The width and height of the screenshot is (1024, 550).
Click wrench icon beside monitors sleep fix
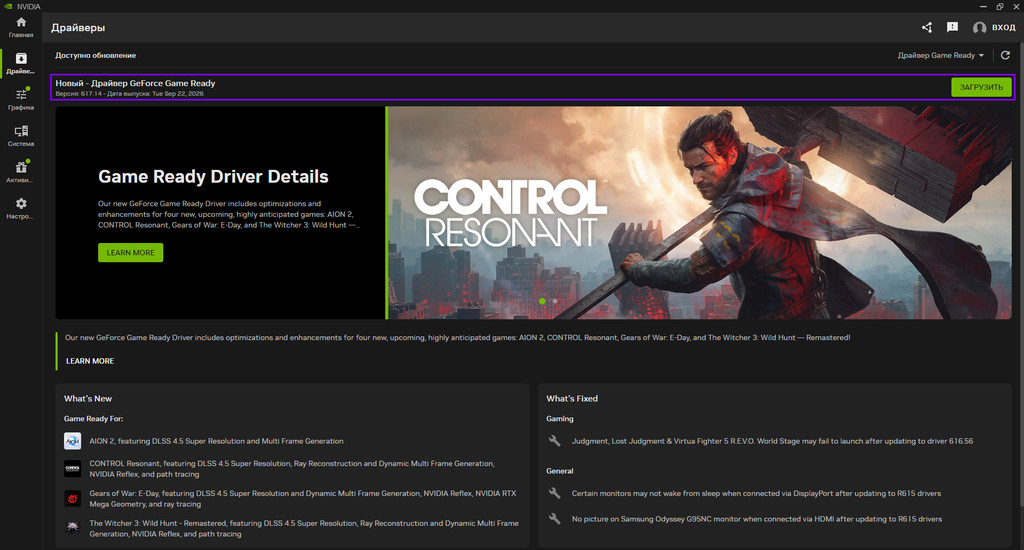[x=554, y=493]
